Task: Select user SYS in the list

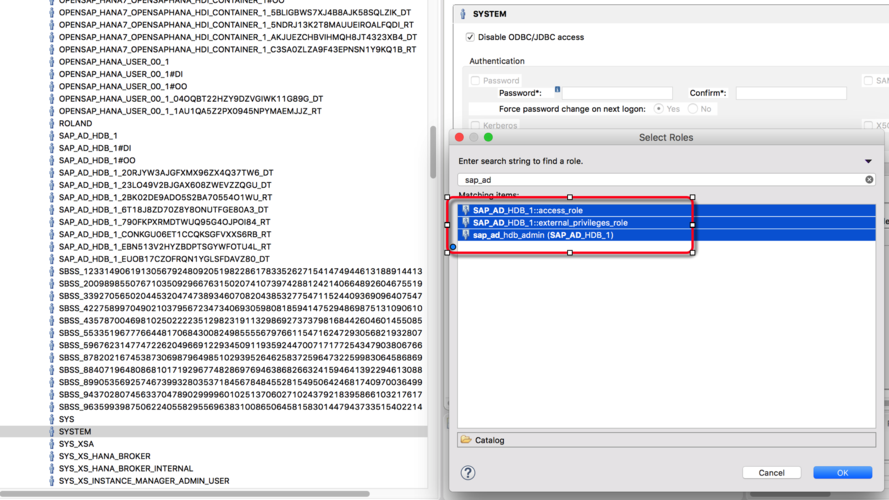Action: coord(66,420)
